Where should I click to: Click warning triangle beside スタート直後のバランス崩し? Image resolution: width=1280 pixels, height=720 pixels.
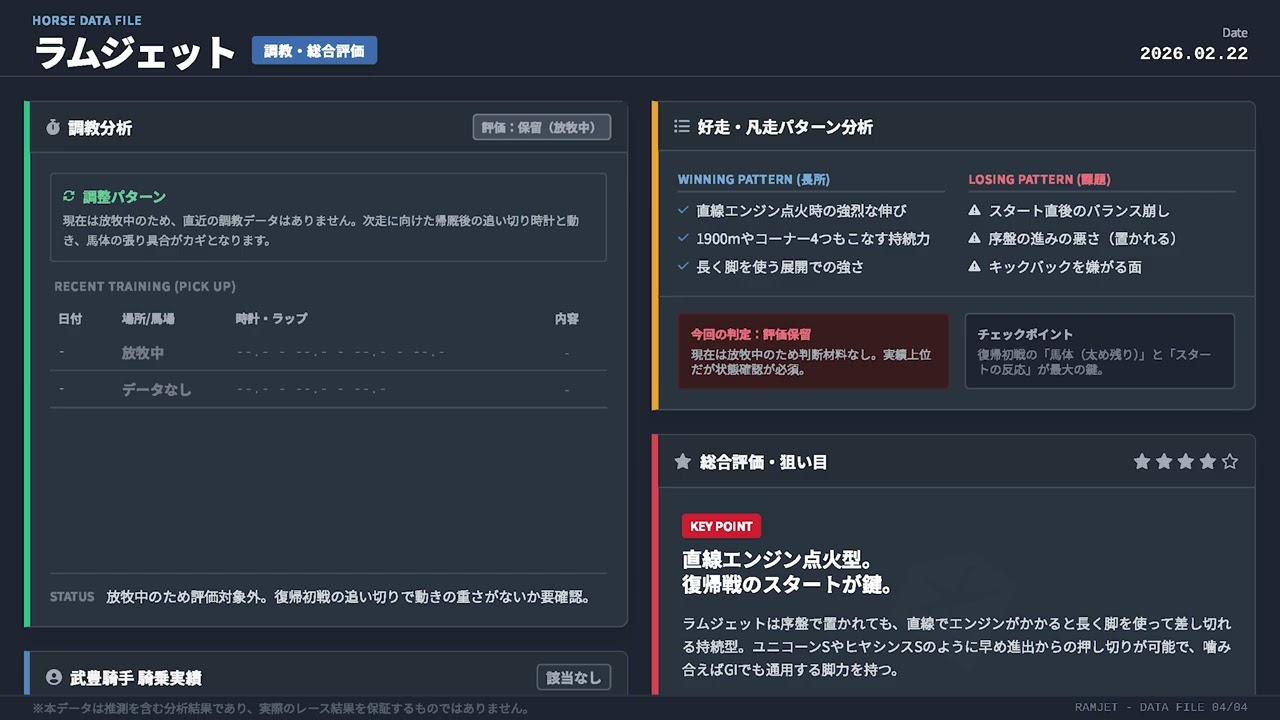[974, 211]
